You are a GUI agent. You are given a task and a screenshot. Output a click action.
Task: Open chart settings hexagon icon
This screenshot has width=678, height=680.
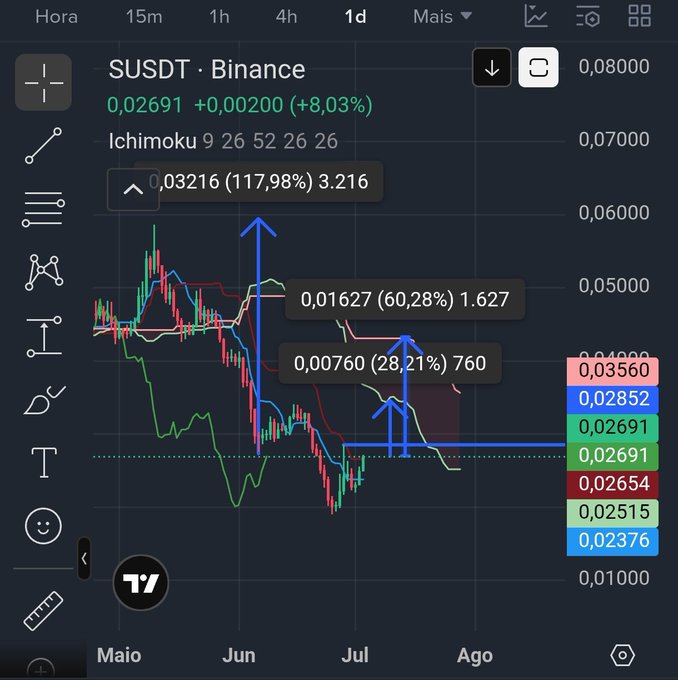click(x=622, y=655)
